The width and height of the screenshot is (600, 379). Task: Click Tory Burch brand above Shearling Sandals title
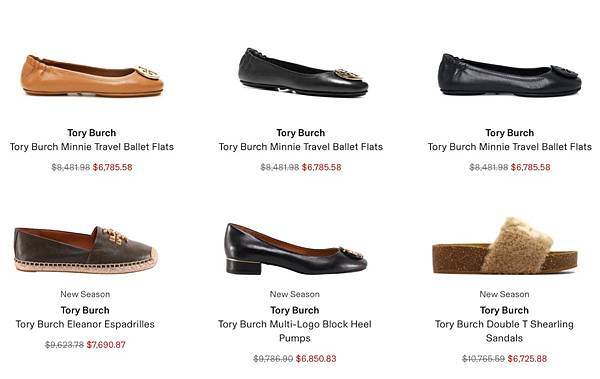[x=504, y=310]
